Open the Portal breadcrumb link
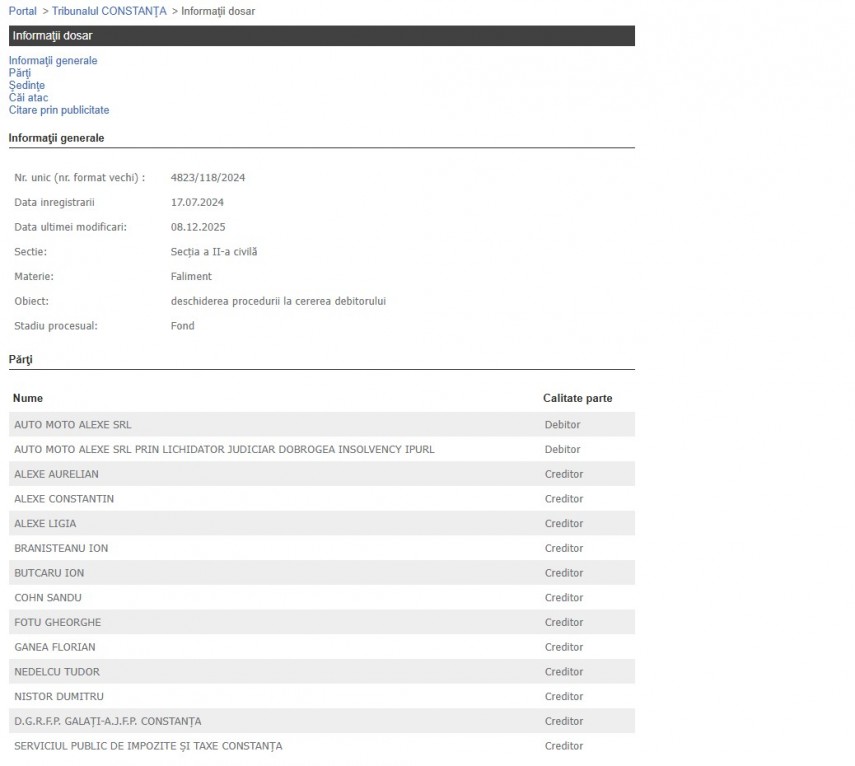The image size is (855, 766). (x=22, y=11)
